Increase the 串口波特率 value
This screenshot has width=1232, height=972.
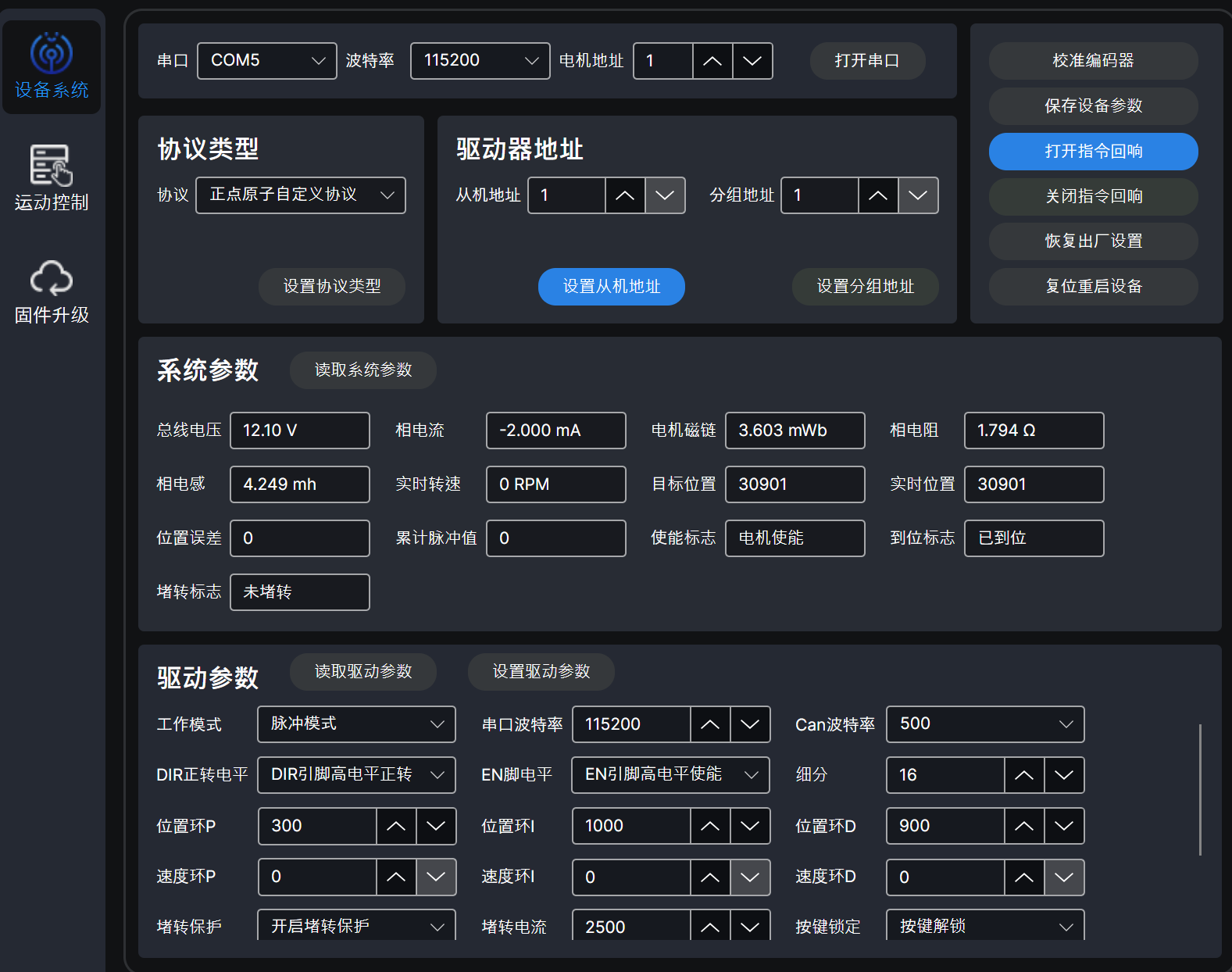point(710,724)
